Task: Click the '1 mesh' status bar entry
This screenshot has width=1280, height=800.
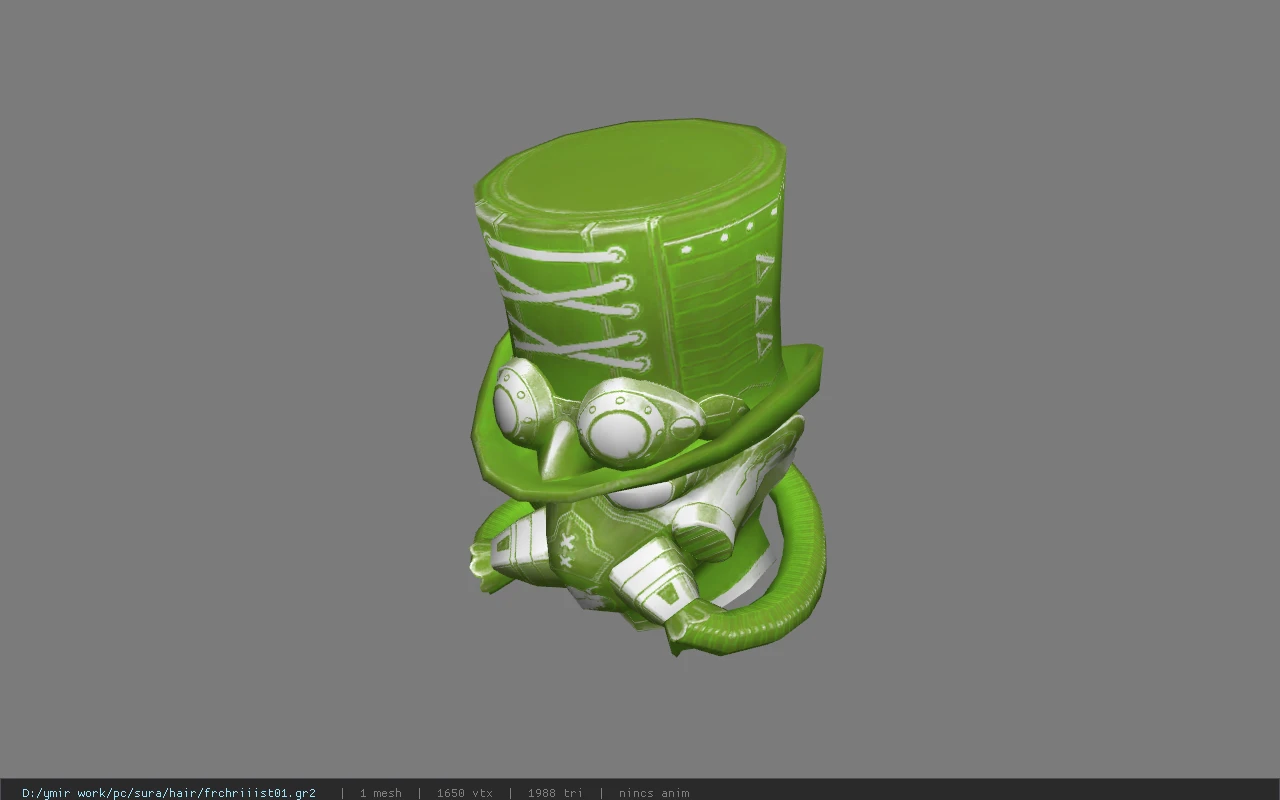Action: (x=381, y=793)
